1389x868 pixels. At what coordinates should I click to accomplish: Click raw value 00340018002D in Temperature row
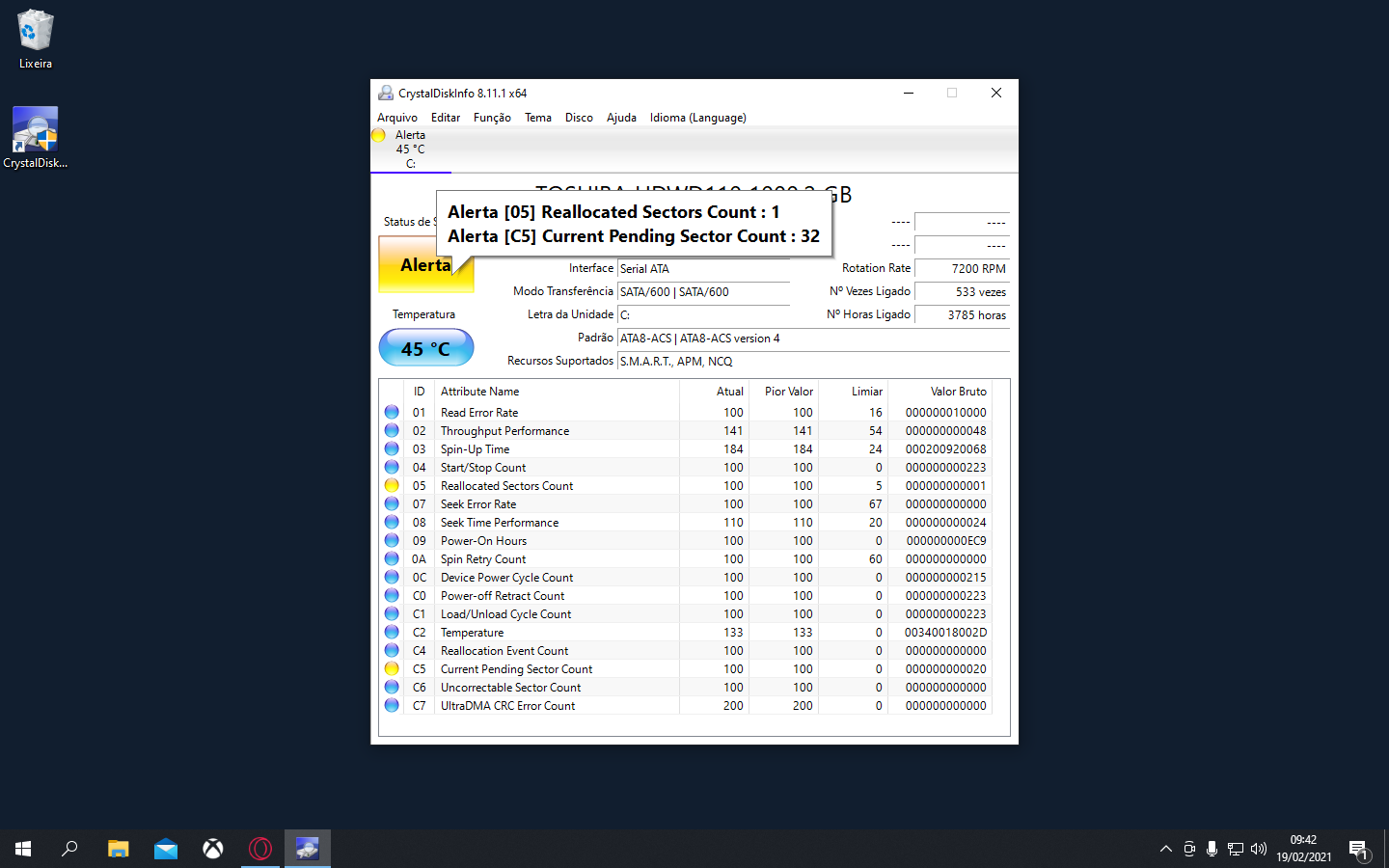(x=945, y=633)
